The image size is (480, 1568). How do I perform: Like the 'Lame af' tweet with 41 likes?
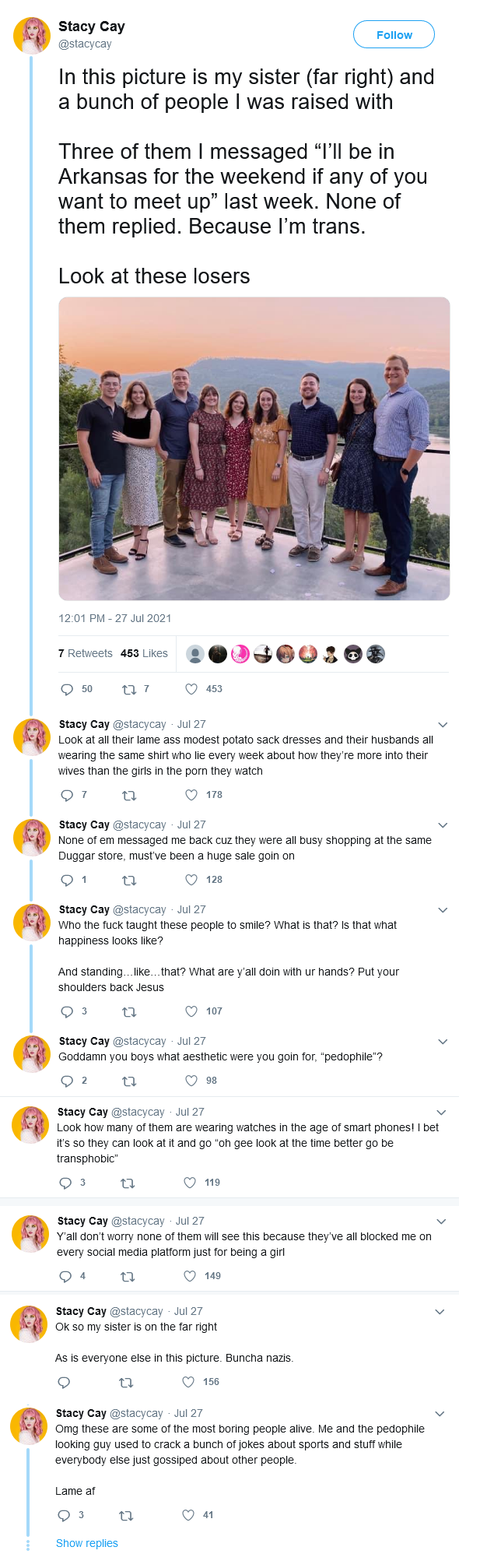[188, 1515]
